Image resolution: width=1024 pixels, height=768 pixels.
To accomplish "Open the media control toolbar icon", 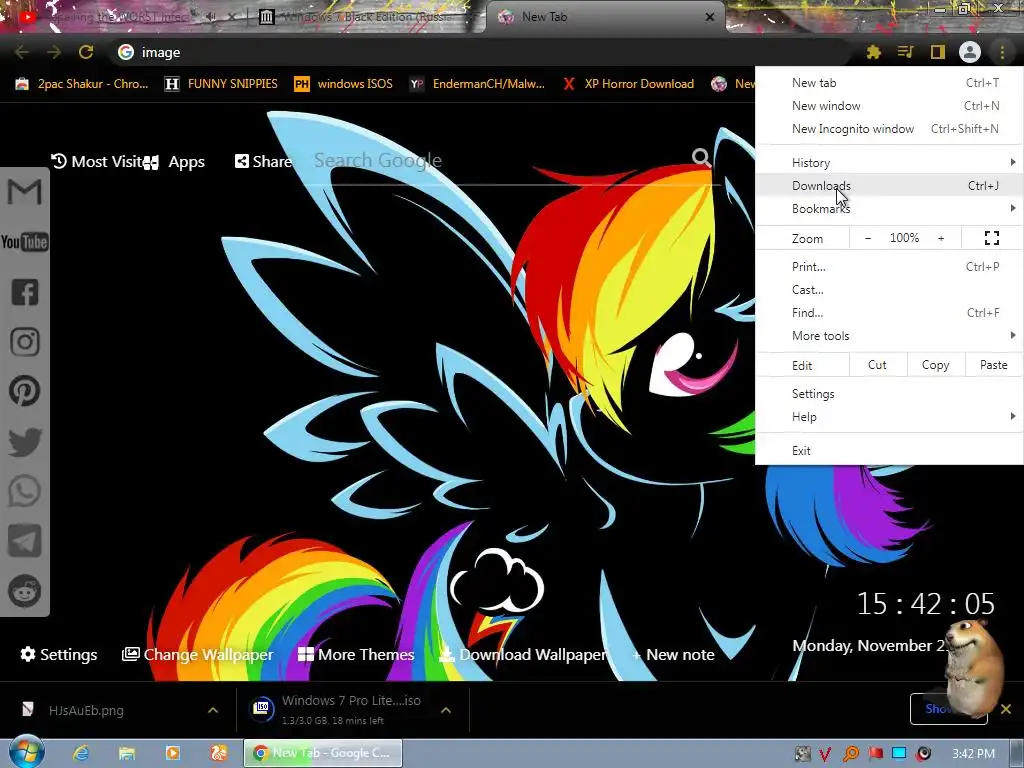I will click(x=906, y=52).
